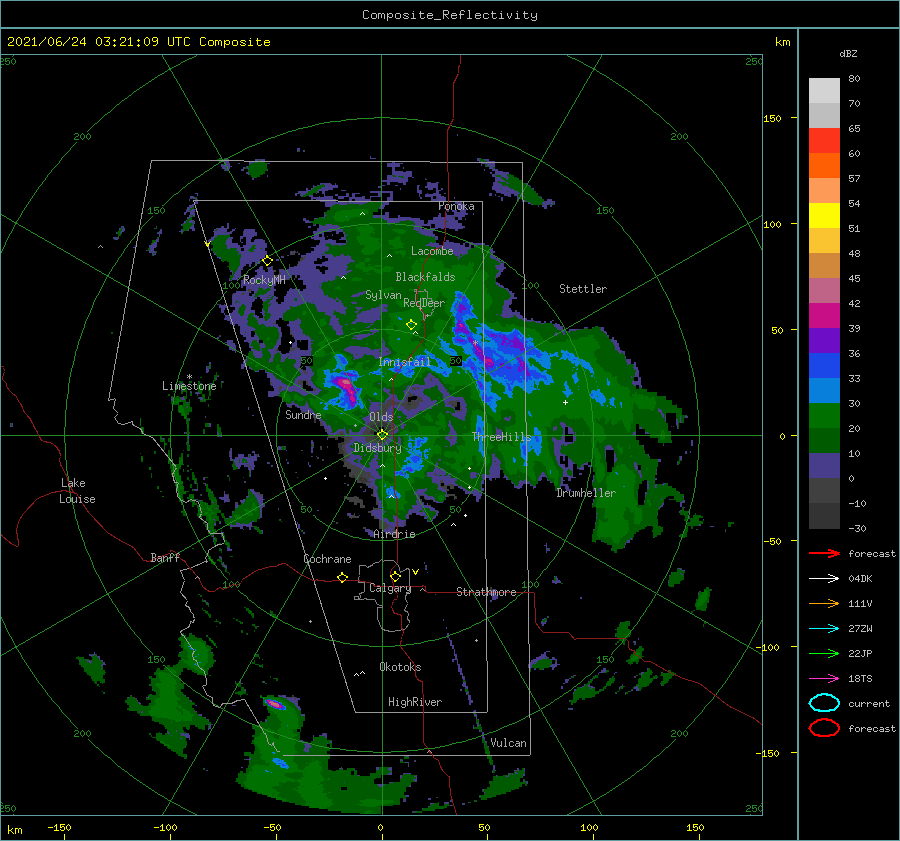Image resolution: width=900 pixels, height=841 pixels.
Task: Click the Olds city label
Action: point(381,417)
